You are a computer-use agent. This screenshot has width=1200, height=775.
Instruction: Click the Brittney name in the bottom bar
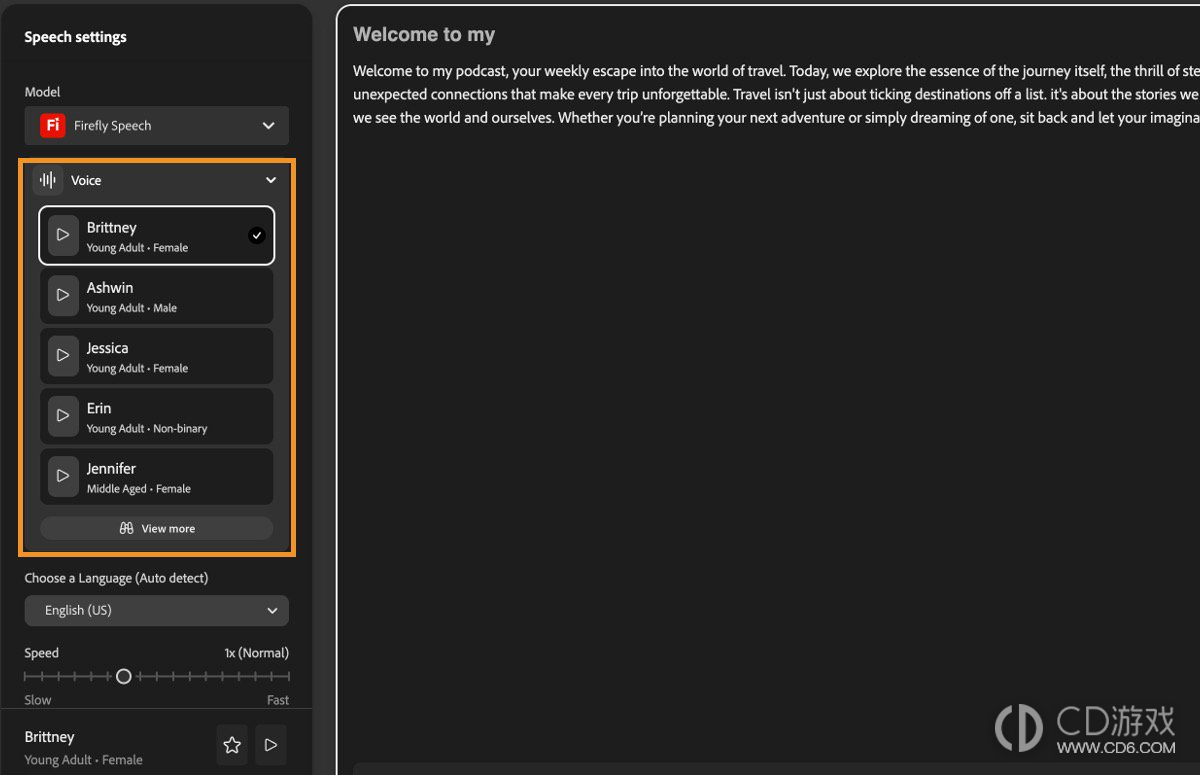pos(50,737)
